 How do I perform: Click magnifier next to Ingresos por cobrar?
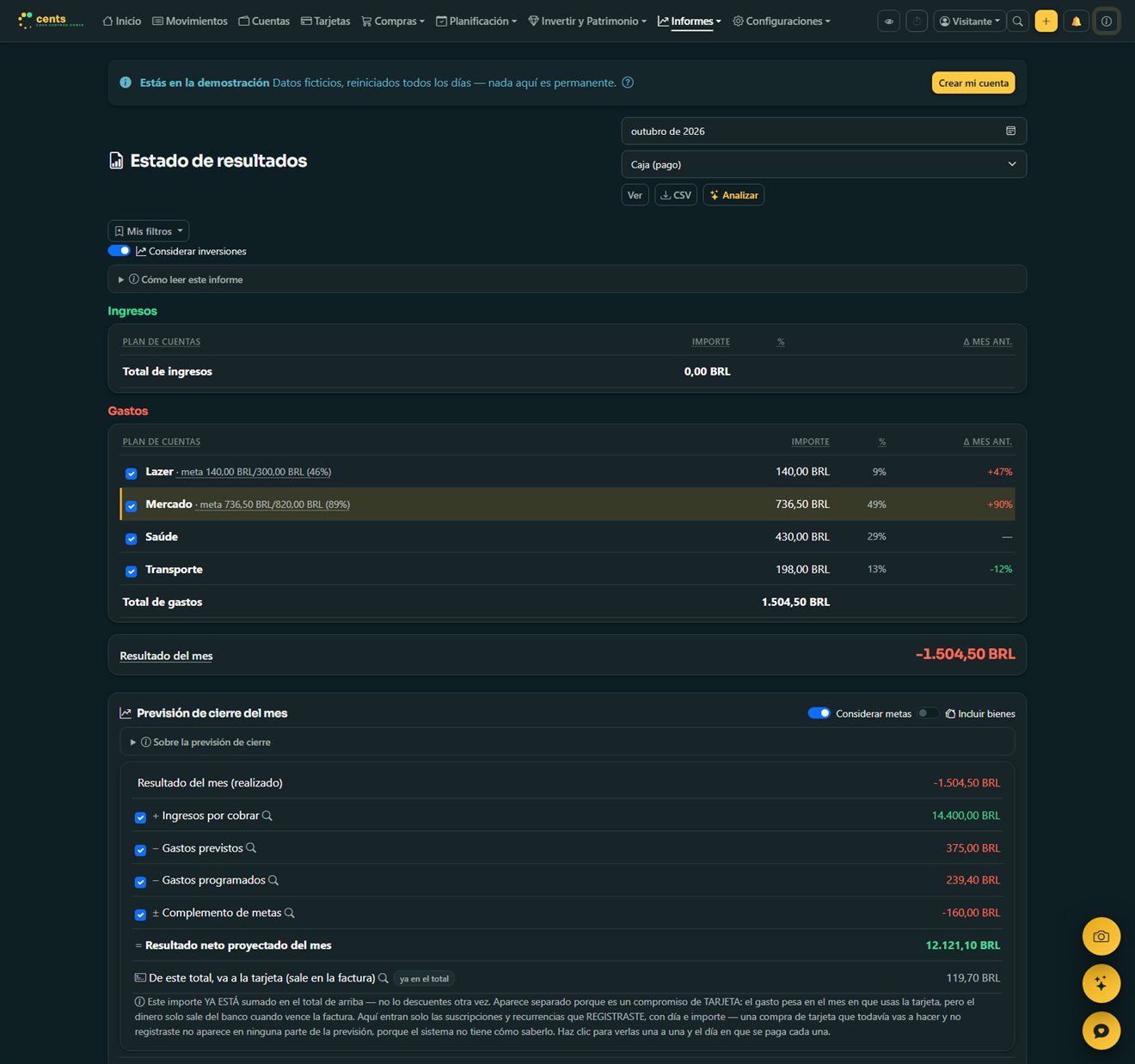click(x=267, y=816)
